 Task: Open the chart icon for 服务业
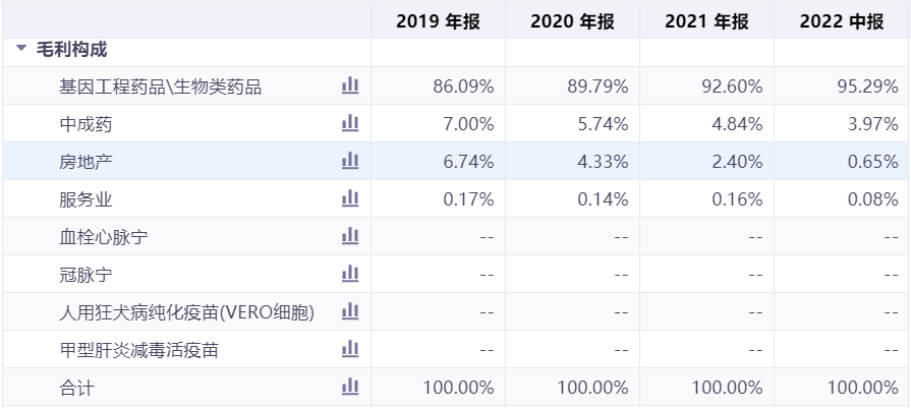pos(350,198)
